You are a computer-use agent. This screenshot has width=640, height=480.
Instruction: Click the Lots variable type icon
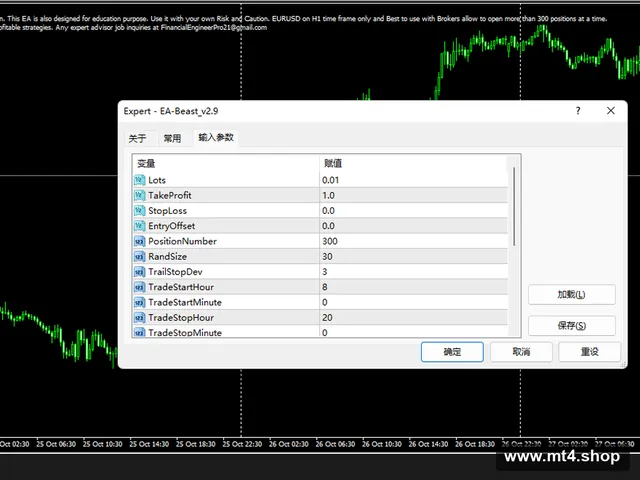tap(140, 180)
